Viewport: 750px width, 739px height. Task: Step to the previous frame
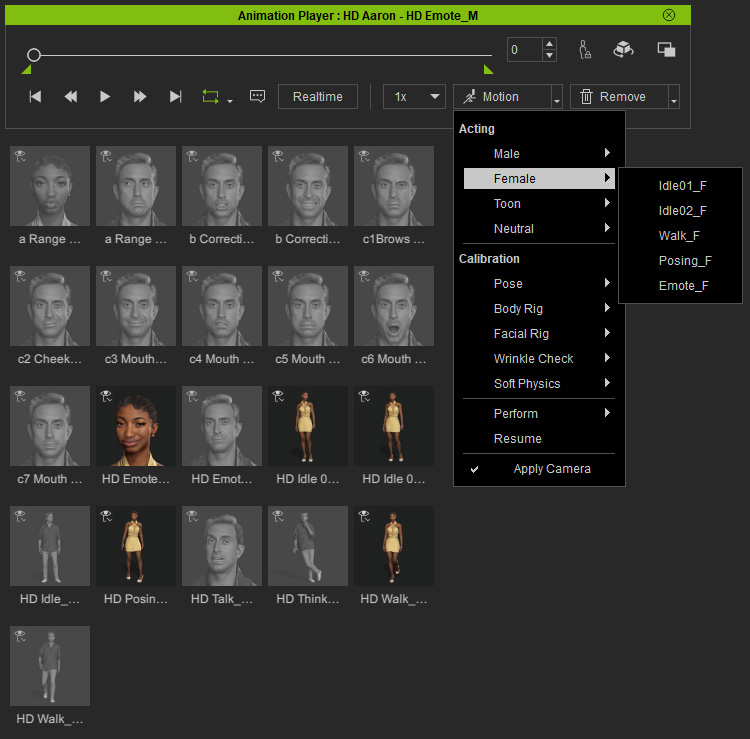[70, 97]
